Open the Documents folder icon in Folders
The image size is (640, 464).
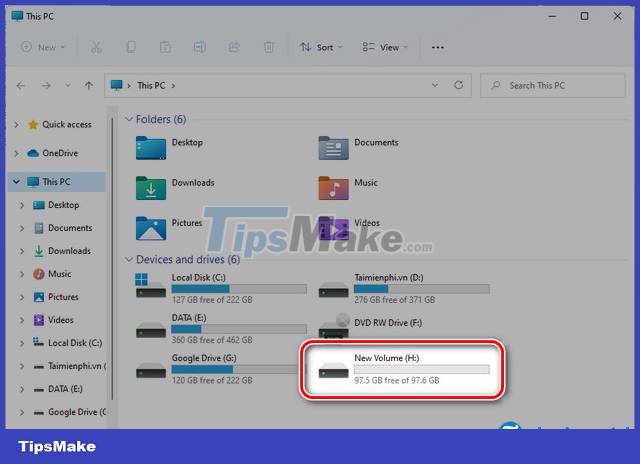(x=333, y=148)
